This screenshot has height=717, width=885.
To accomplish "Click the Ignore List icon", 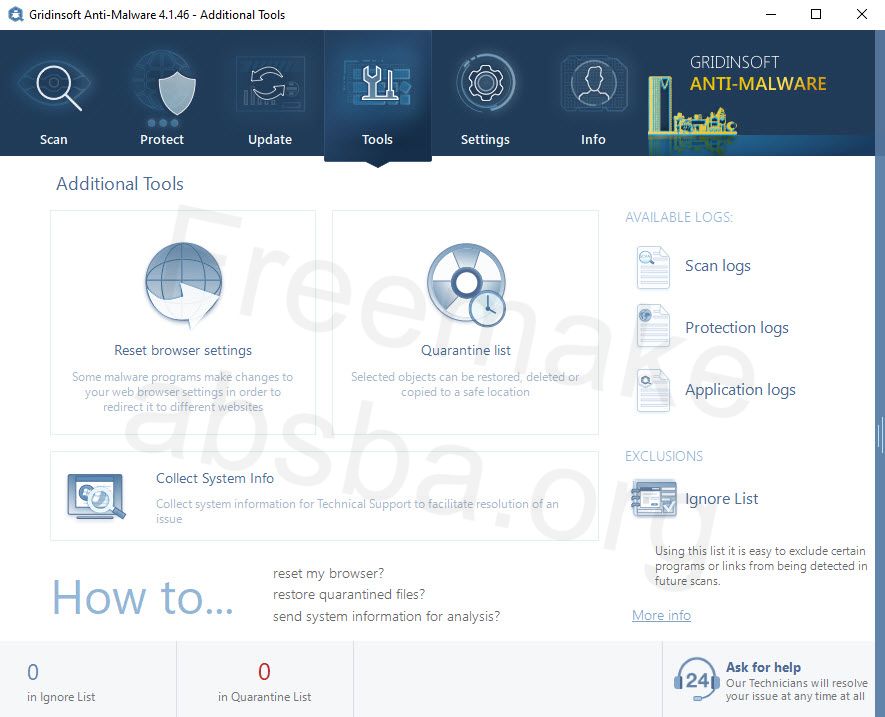I will (x=654, y=498).
